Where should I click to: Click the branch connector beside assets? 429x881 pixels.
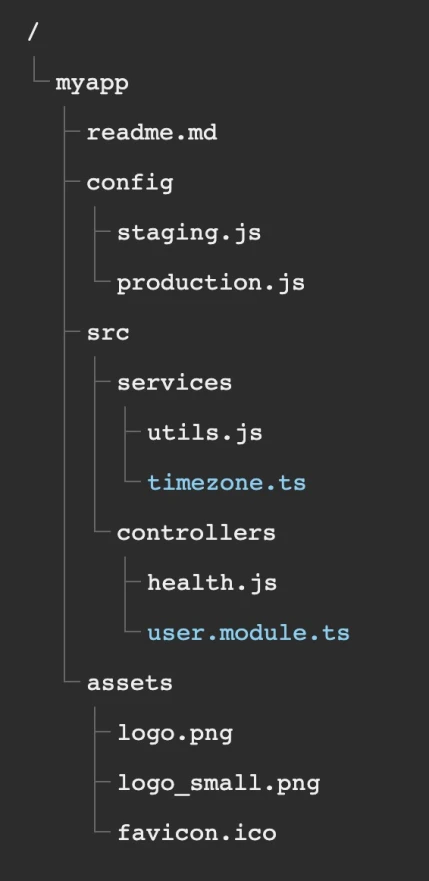72,683
